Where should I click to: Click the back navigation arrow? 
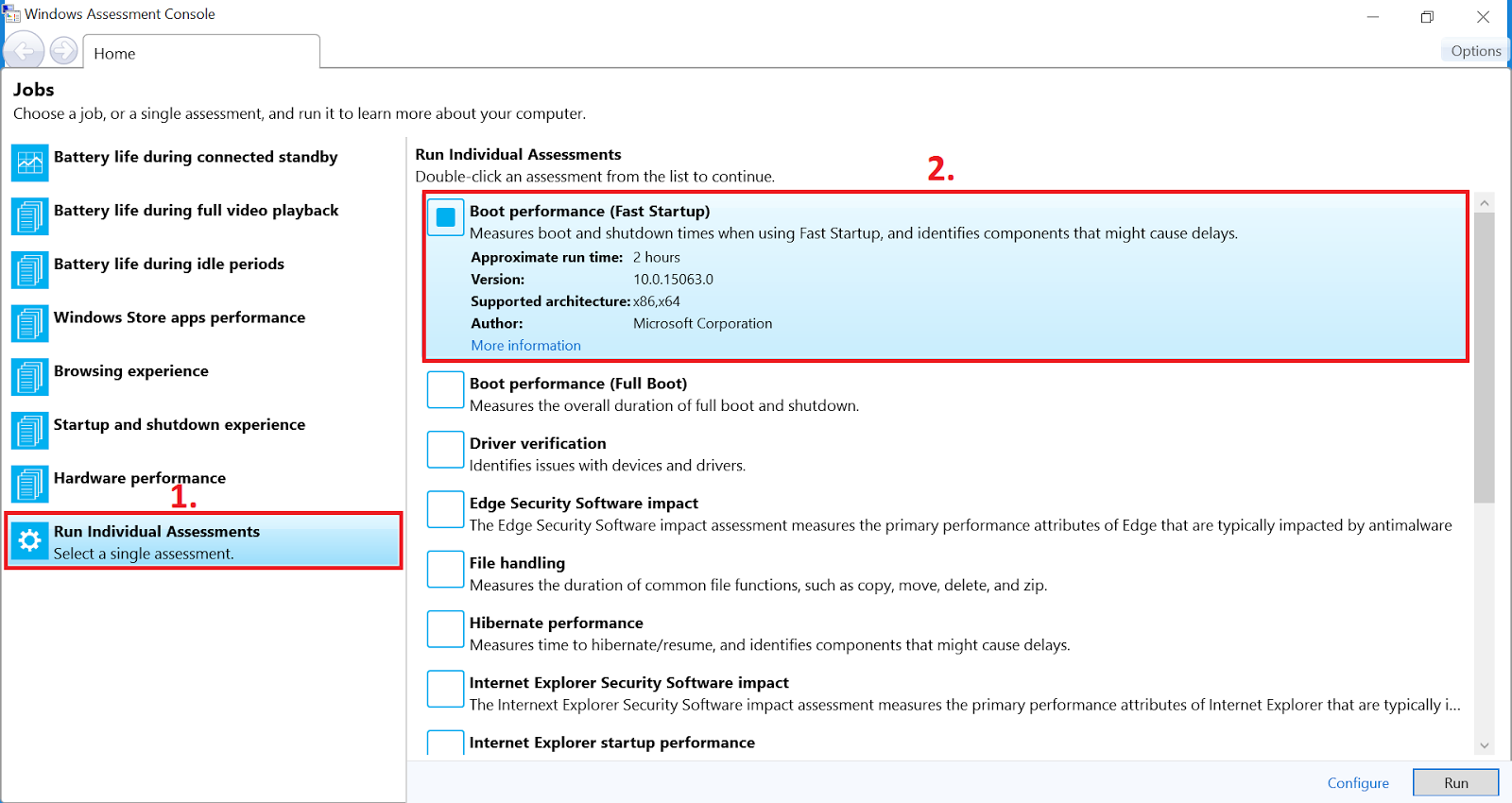24,50
